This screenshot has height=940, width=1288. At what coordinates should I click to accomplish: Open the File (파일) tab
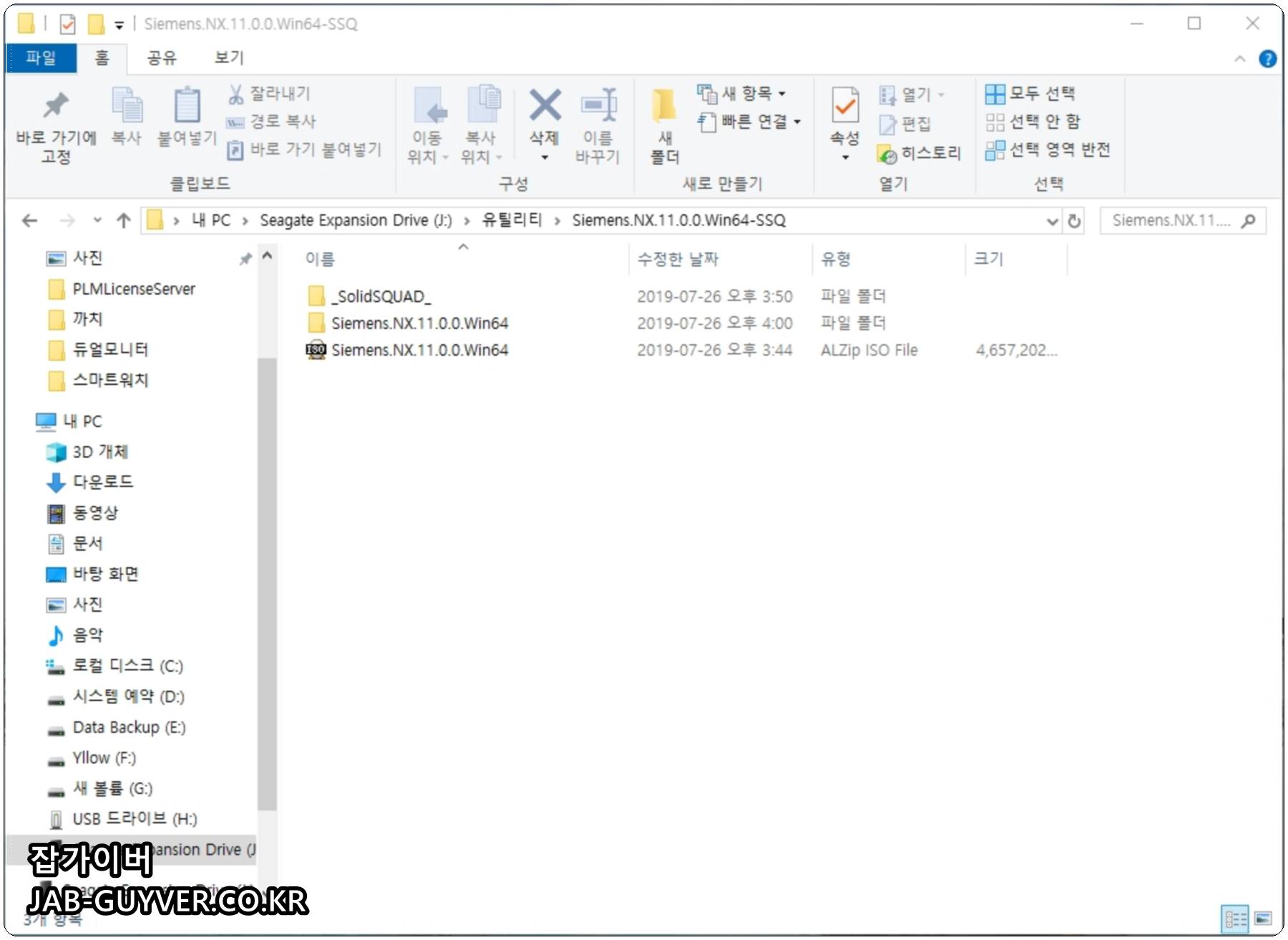point(41,58)
